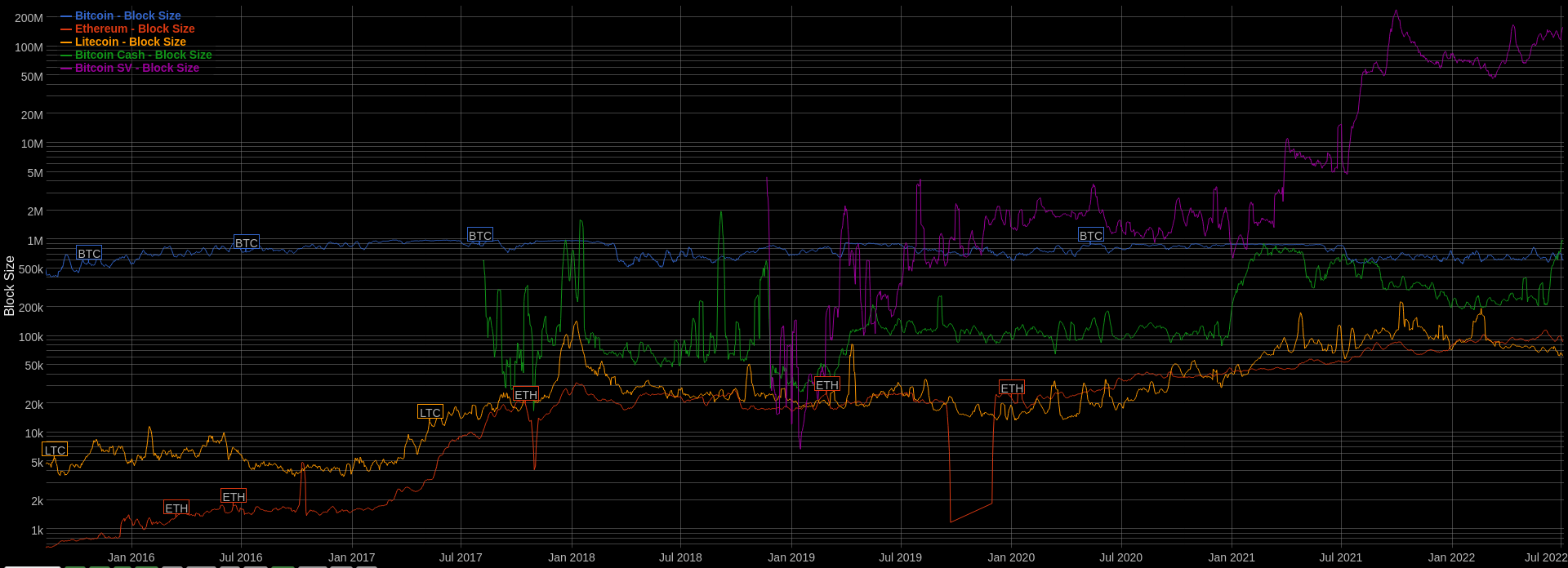Click the 50k y-axis label
Viewport: 1568px width, 568px height.
34,366
